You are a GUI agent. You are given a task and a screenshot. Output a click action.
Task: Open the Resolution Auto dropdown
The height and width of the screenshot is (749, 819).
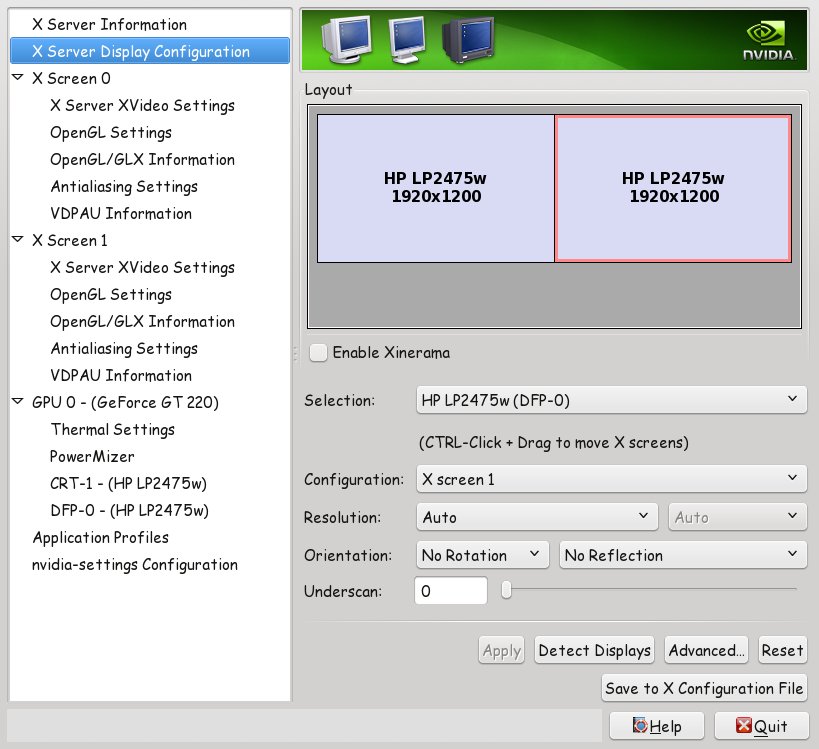pyautogui.click(x=537, y=517)
